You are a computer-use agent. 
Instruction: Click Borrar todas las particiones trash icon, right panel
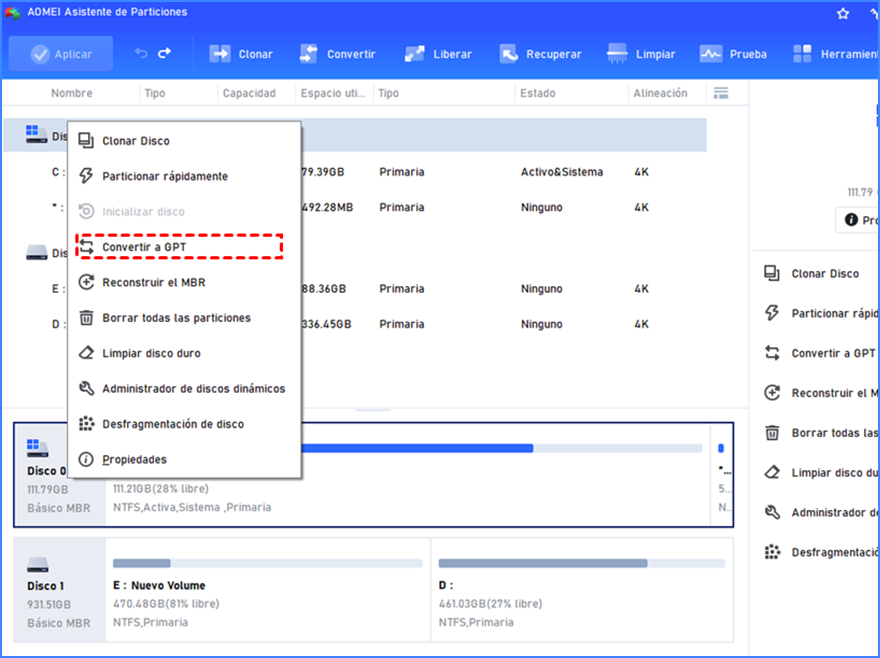(772, 433)
